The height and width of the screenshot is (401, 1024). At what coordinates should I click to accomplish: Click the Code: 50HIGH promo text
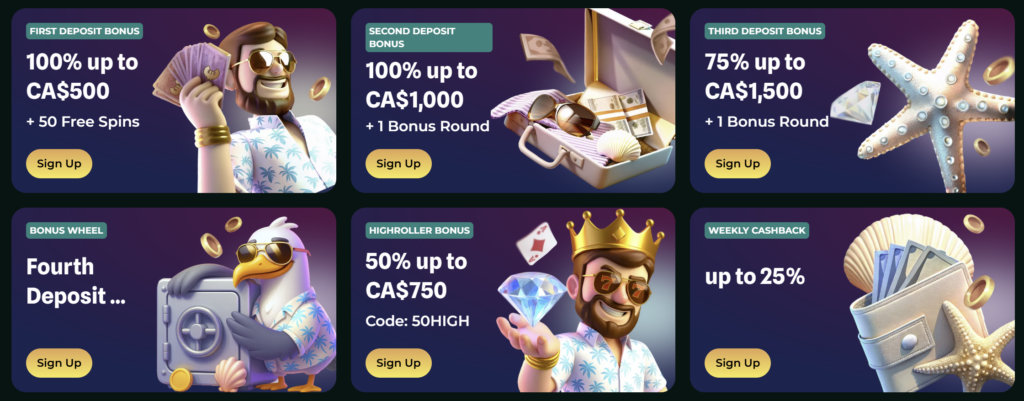(x=417, y=321)
